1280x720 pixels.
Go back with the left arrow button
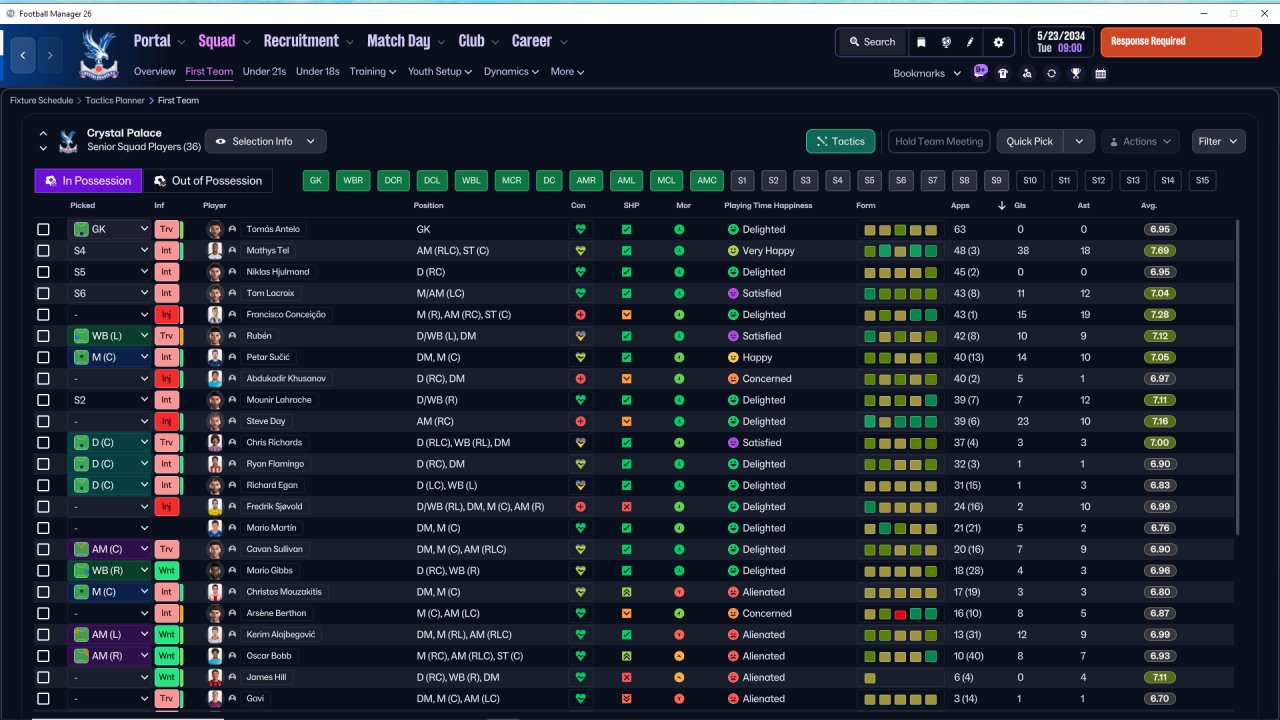(24, 55)
